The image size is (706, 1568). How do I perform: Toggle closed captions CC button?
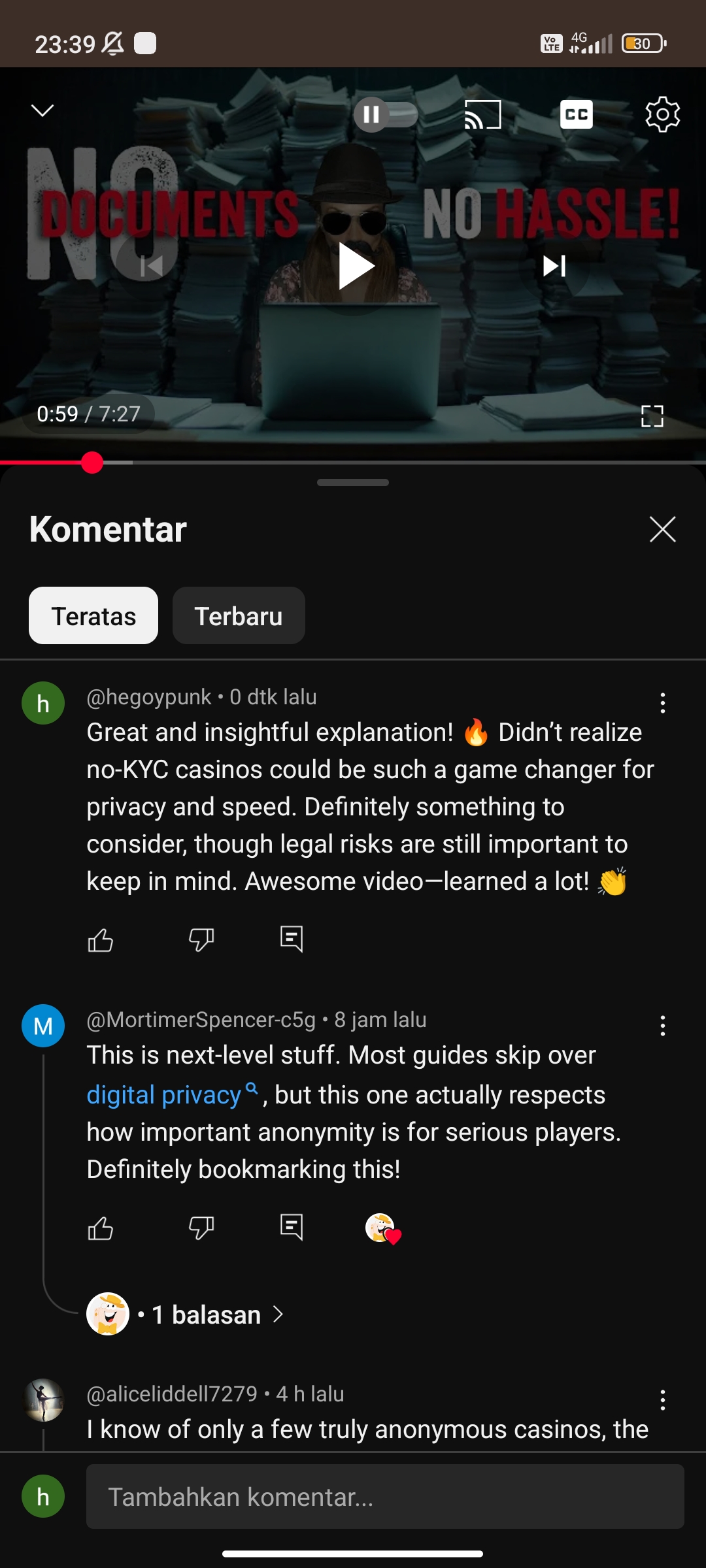(576, 114)
